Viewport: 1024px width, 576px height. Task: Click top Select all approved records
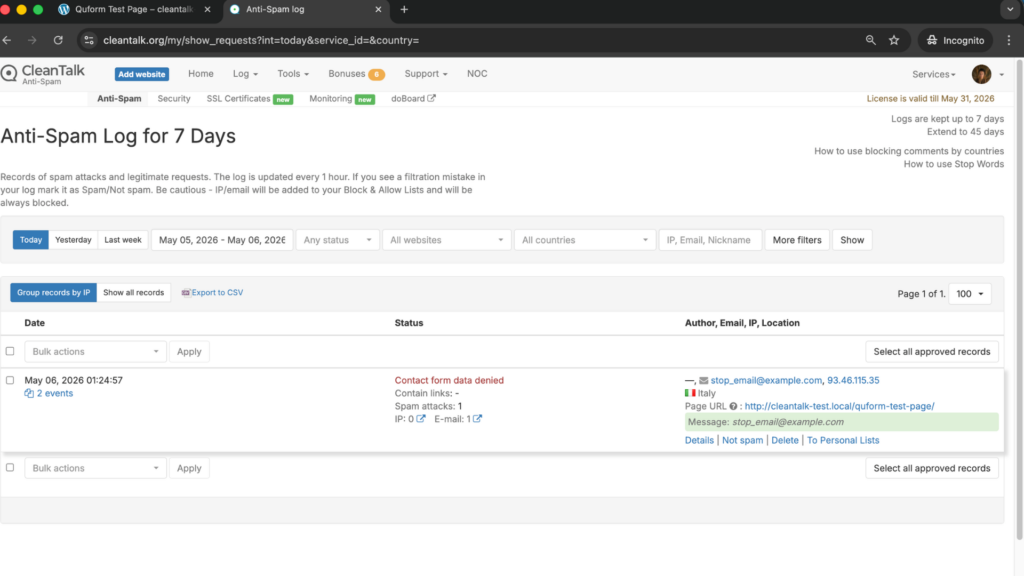(932, 351)
